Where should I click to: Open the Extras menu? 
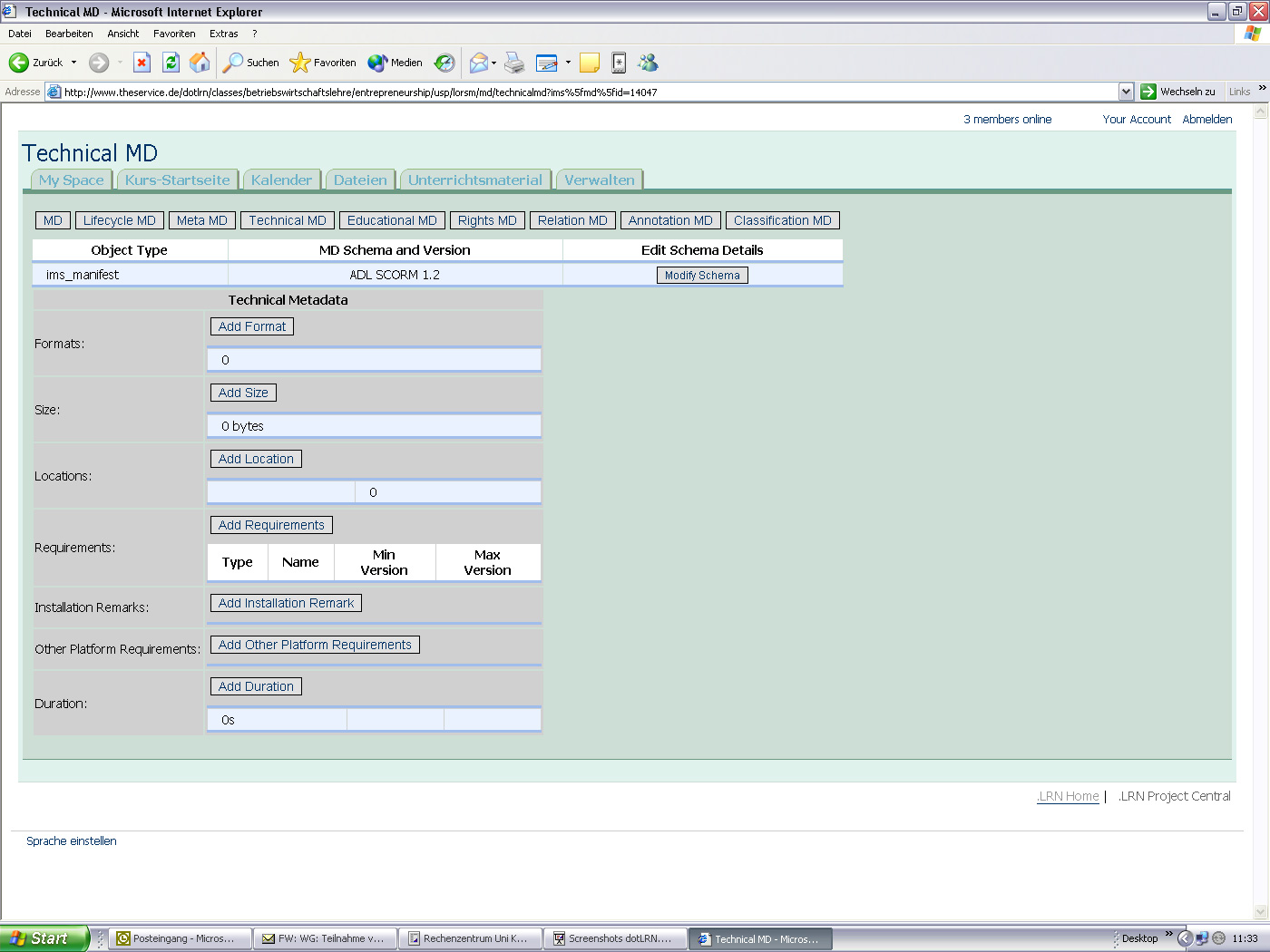(x=223, y=34)
